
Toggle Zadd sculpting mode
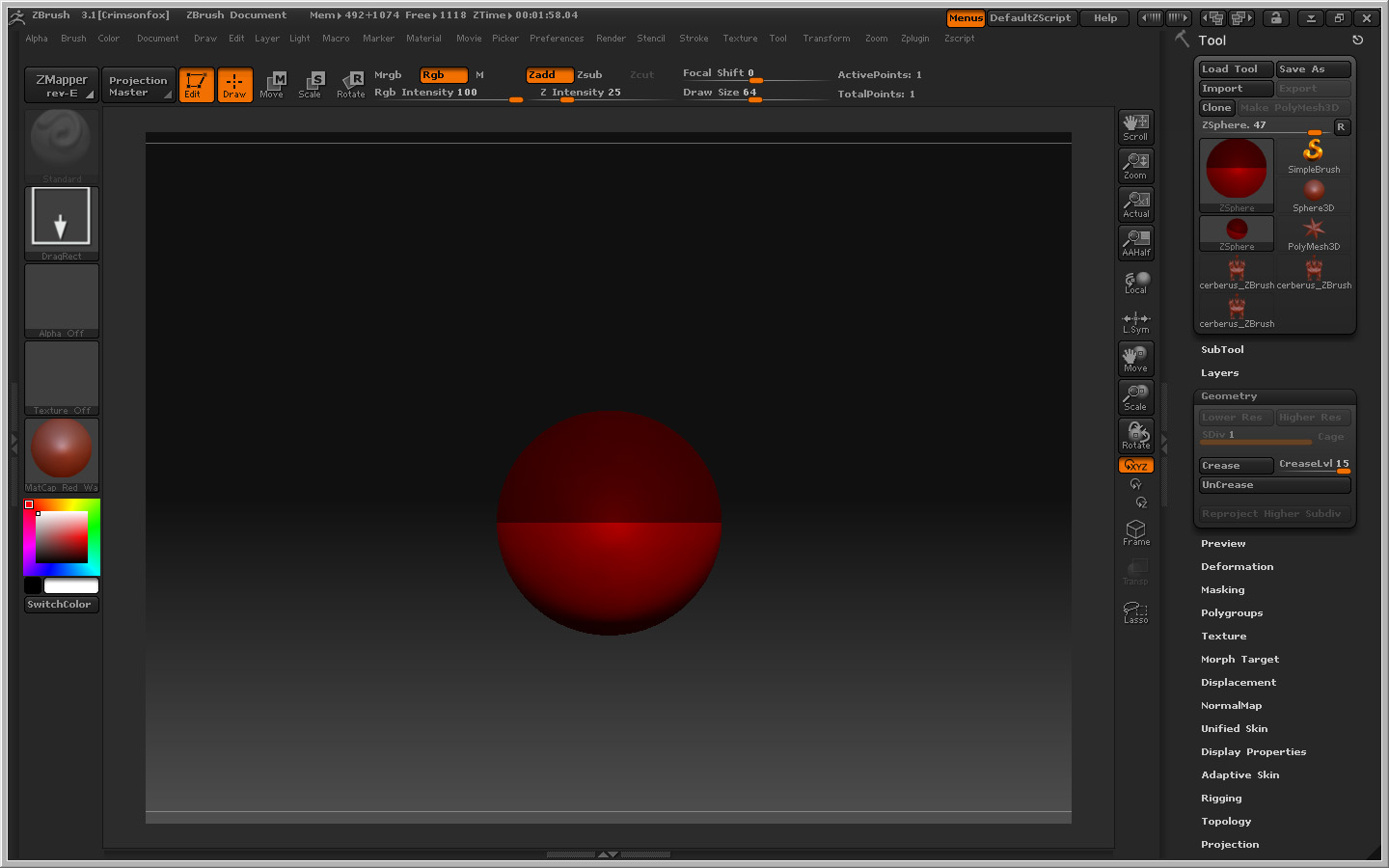click(x=548, y=74)
